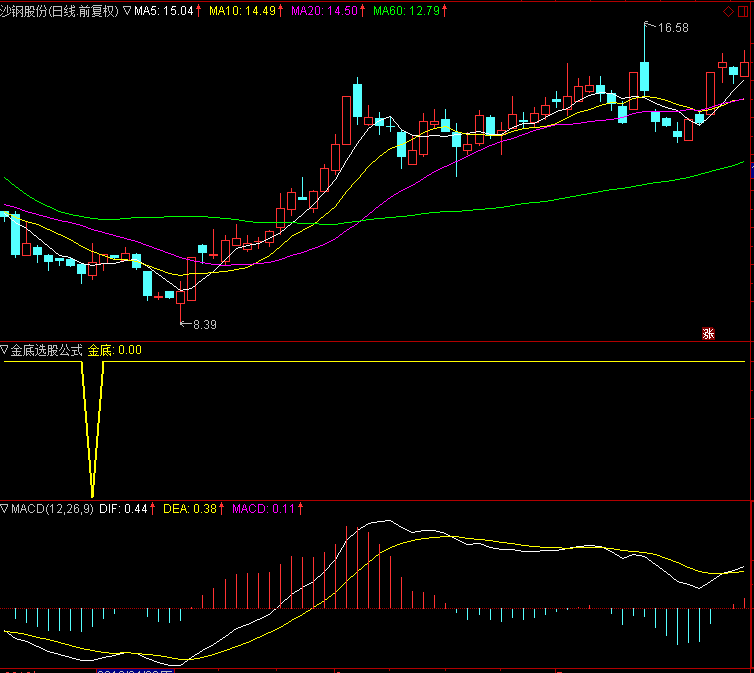Screen dimensions: 754x673
Task: Click the red split-panel layout icon
Action: coord(744,11)
